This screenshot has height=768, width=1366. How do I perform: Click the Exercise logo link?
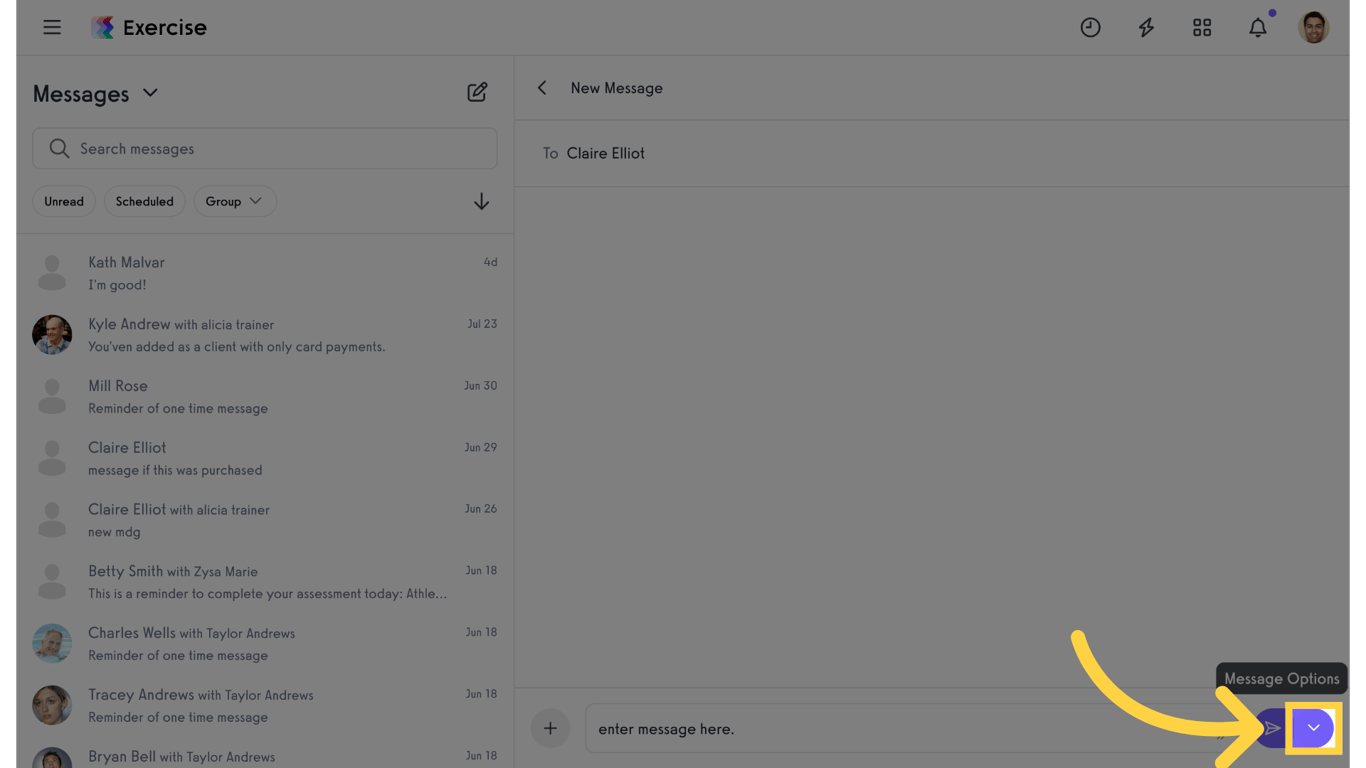149,28
